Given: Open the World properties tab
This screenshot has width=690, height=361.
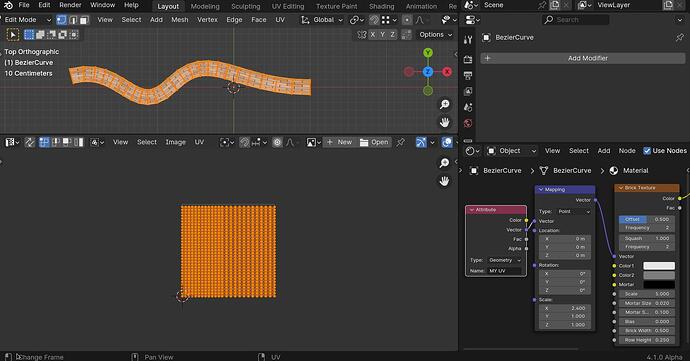Looking at the screenshot, I should pos(468,123).
